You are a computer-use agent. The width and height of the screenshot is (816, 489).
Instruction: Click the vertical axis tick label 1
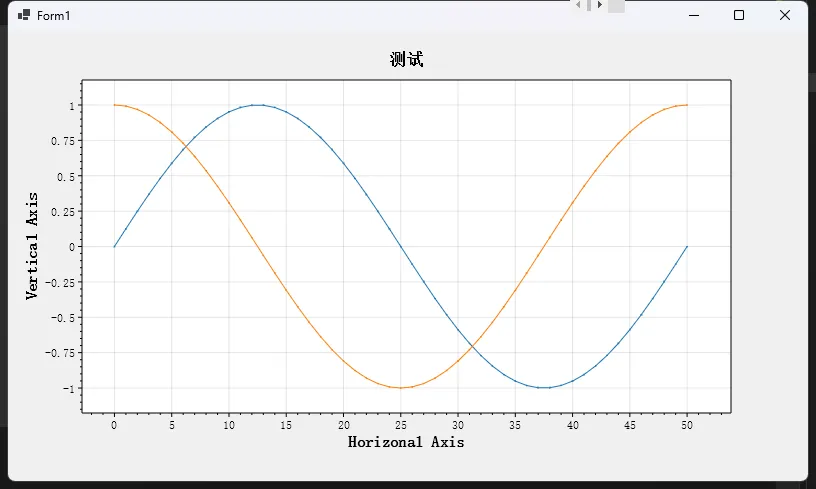72,106
